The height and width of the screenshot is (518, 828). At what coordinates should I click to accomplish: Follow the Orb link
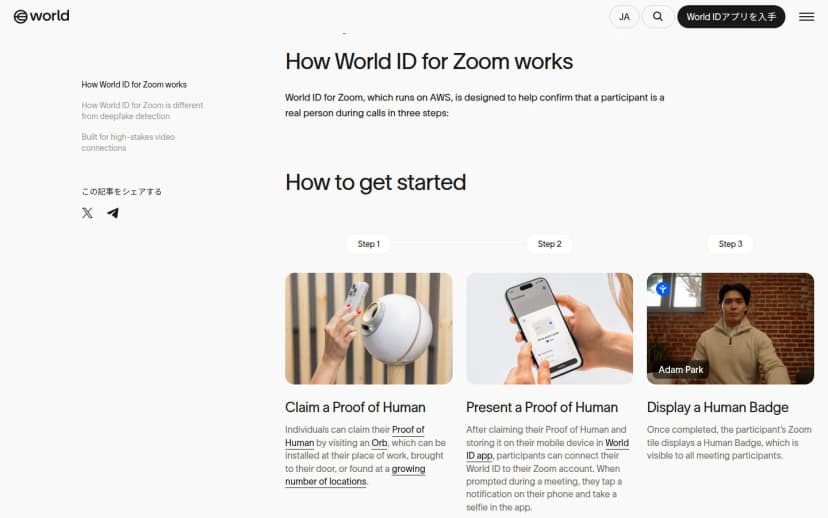coord(379,442)
